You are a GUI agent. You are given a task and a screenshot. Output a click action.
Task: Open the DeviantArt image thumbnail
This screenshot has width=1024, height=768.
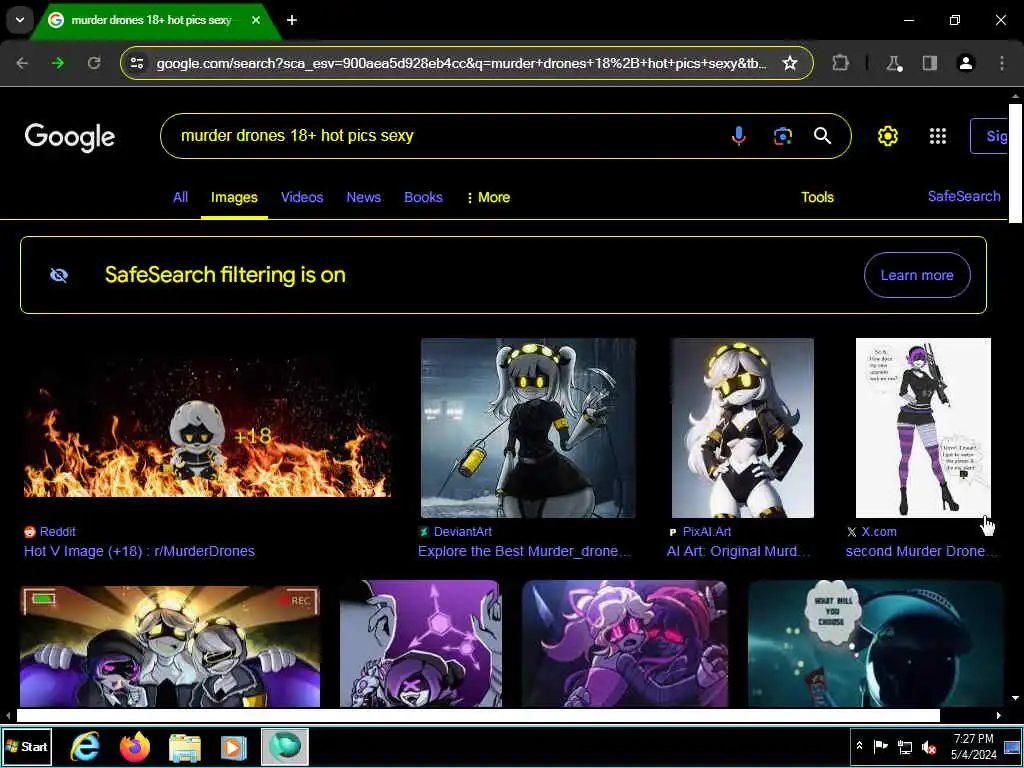528,428
